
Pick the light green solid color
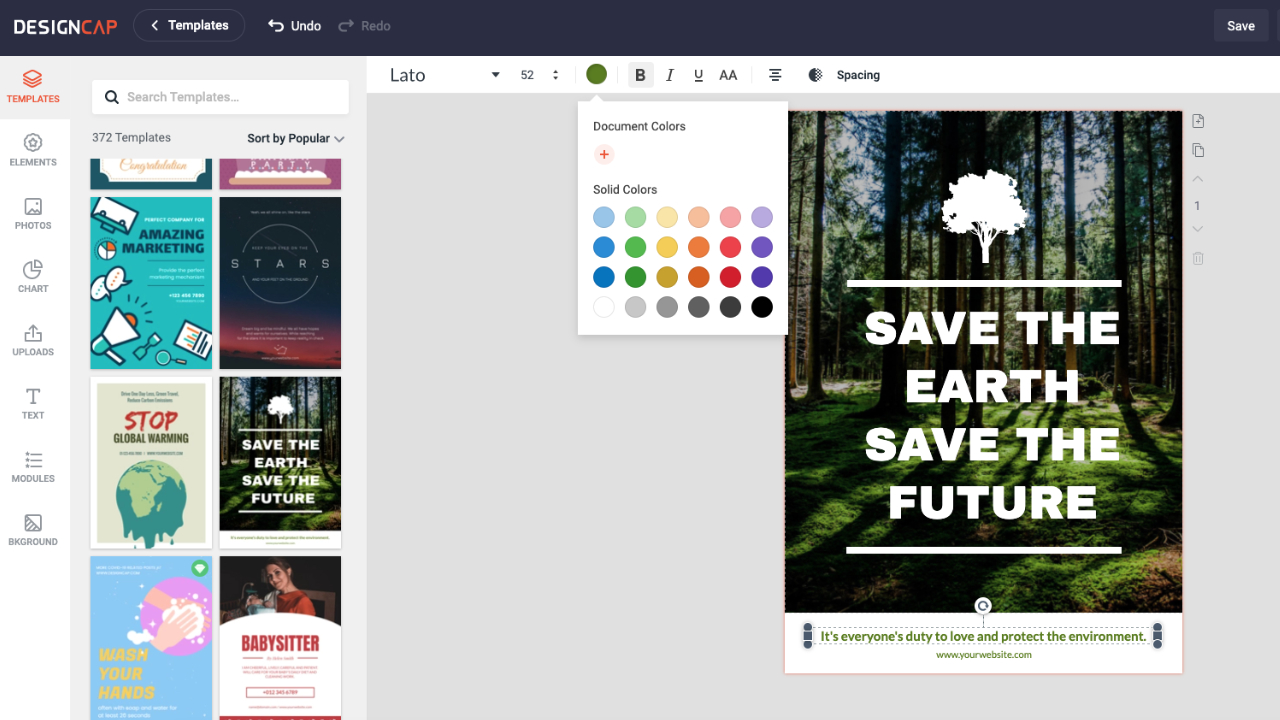click(636, 217)
